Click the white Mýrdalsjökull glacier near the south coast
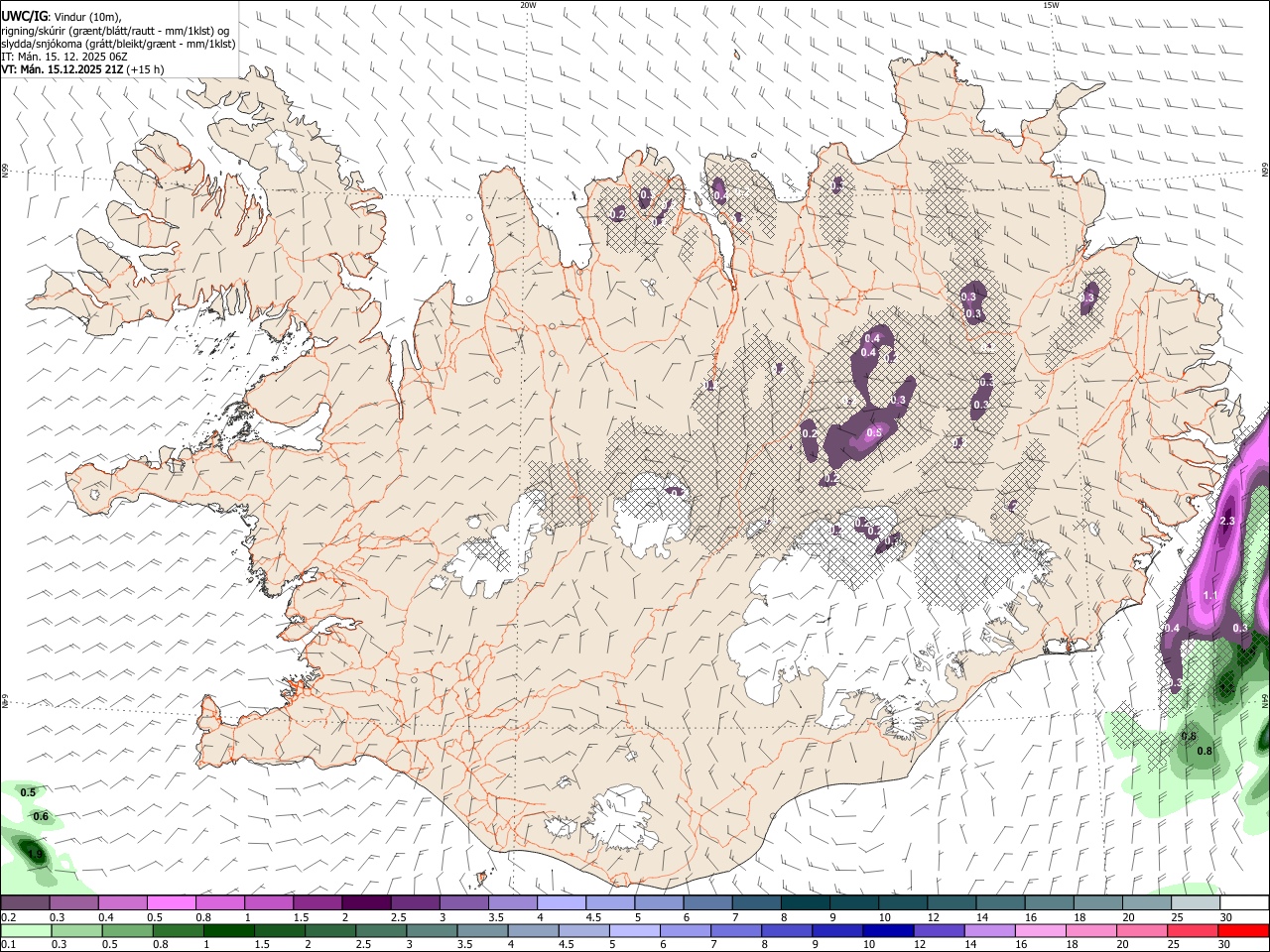Viewport: 1270px width, 952px height. coord(622,819)
